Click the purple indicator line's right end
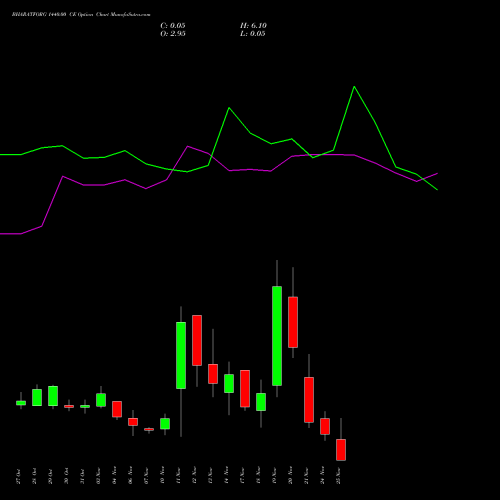The image size is (500, 500). pos(437,173)
